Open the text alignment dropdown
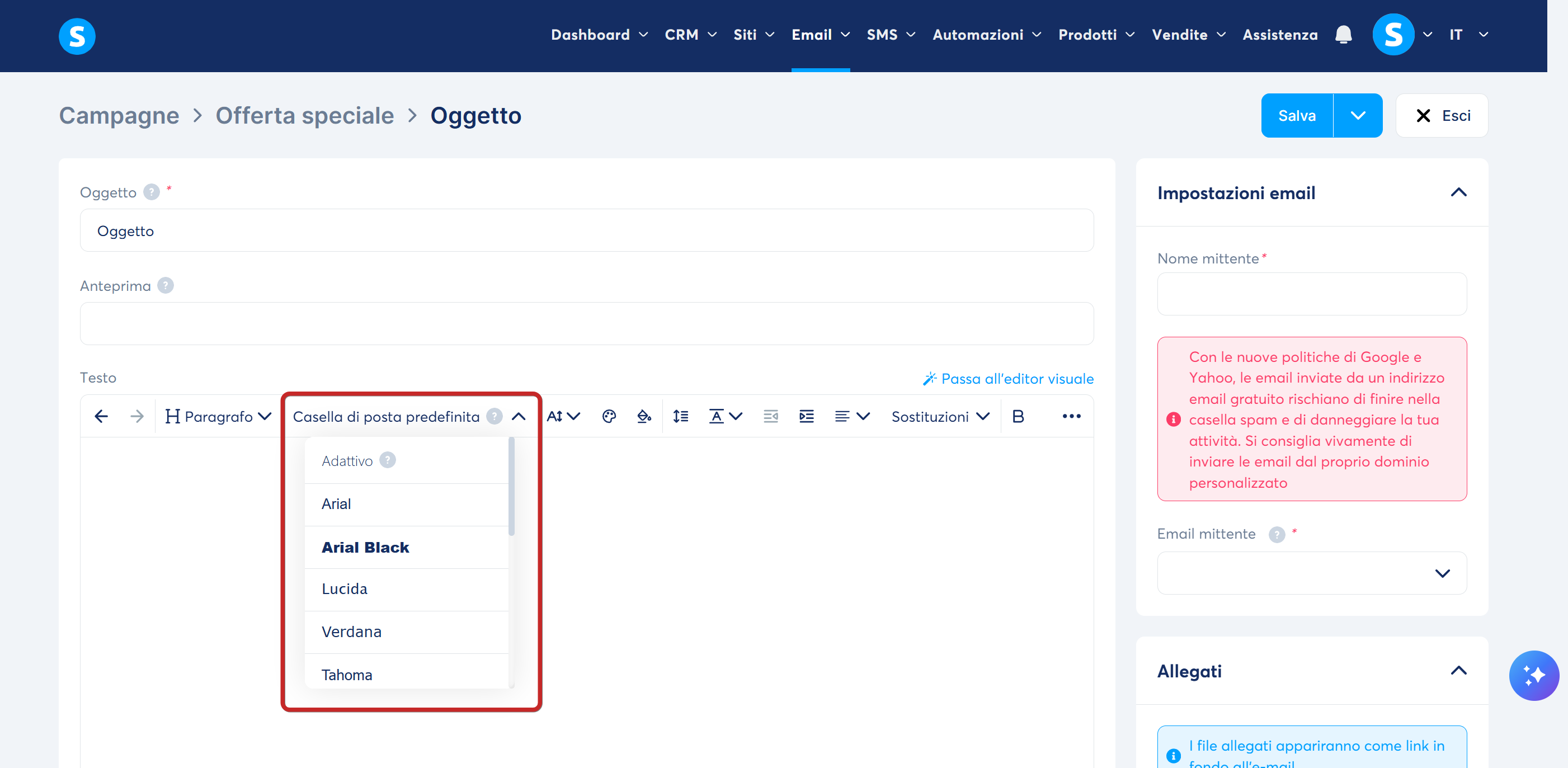The height and width of the screenshot is (768, 1568). (852, 416)
